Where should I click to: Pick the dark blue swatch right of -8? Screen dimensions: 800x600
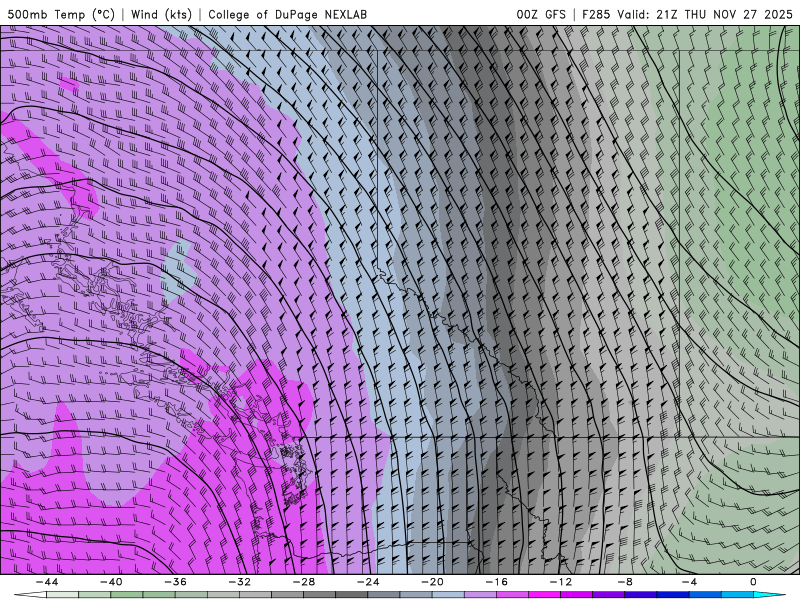point(641,594)
